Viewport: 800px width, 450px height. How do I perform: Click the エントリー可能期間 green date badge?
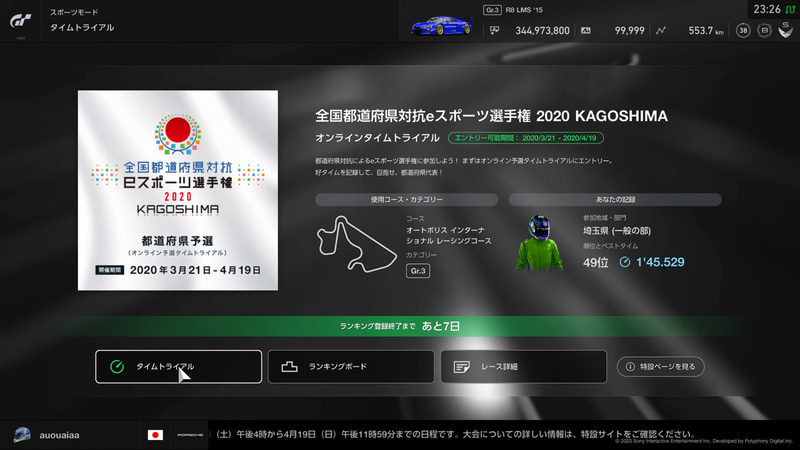pos(526,138)
